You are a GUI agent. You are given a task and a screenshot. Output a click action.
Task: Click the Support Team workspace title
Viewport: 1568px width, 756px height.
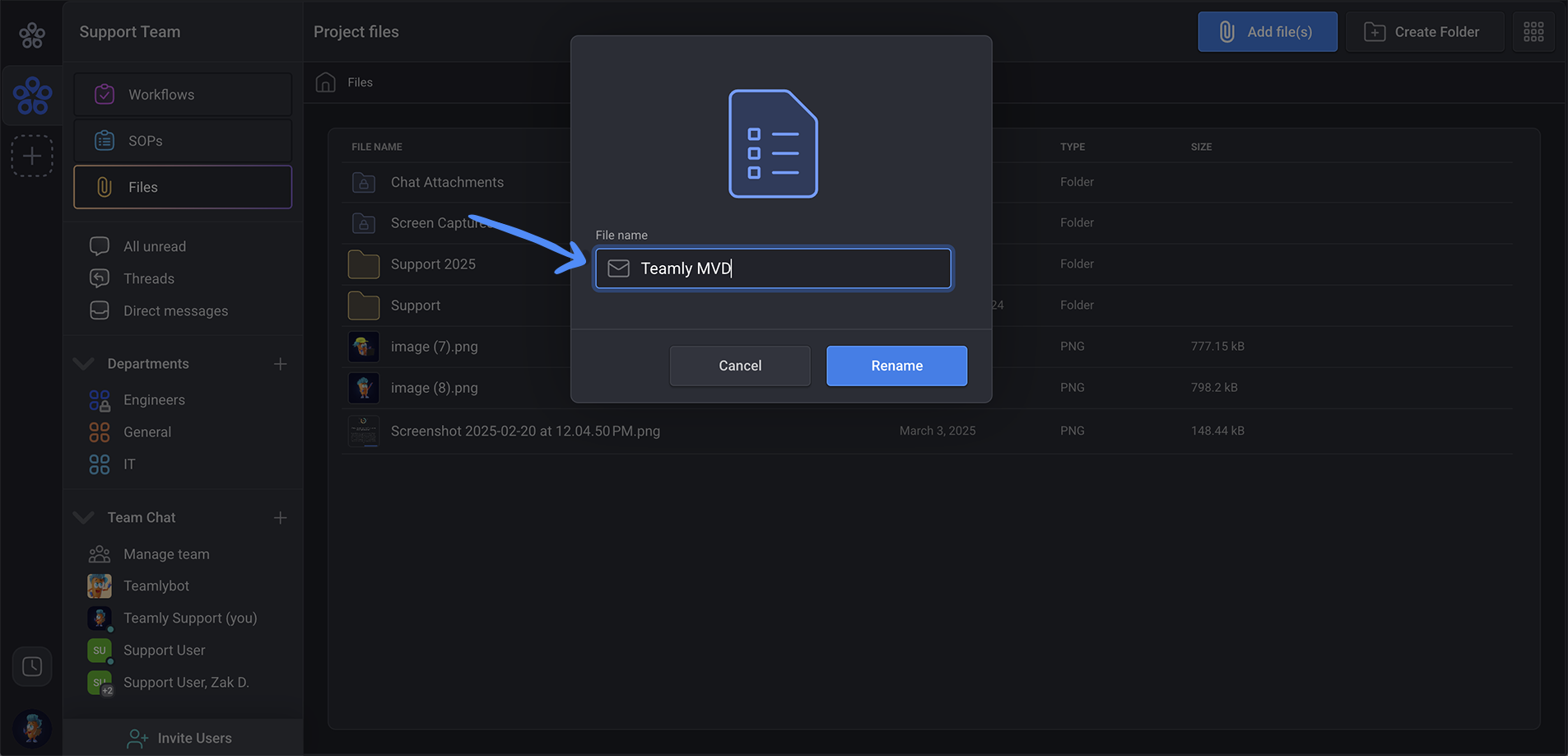point(130,32)
